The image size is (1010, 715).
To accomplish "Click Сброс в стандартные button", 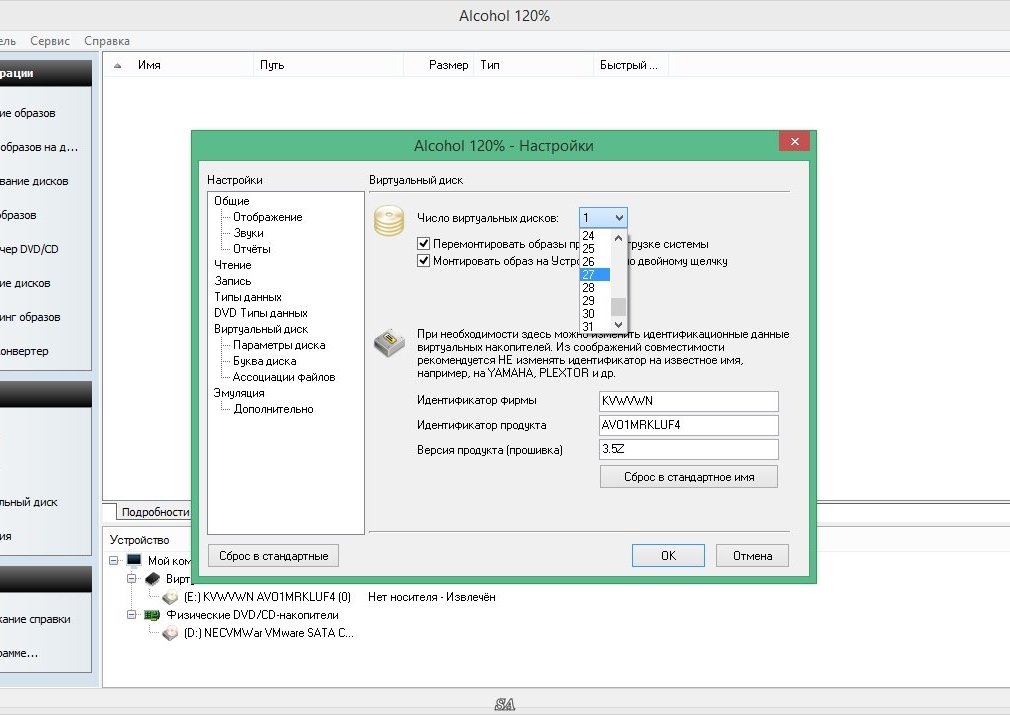I will tap(274, 555).
